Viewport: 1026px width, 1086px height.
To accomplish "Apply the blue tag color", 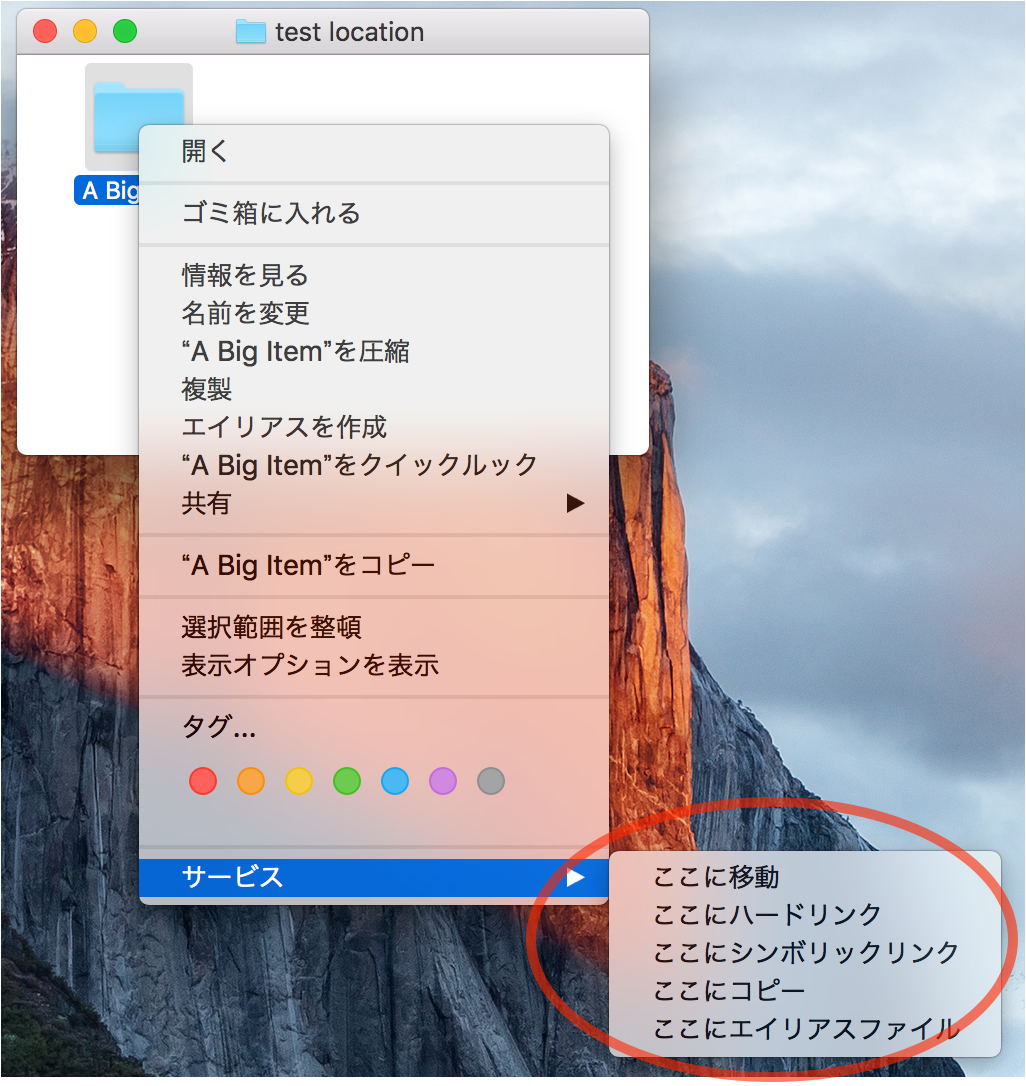I will (x=395, y=781).
